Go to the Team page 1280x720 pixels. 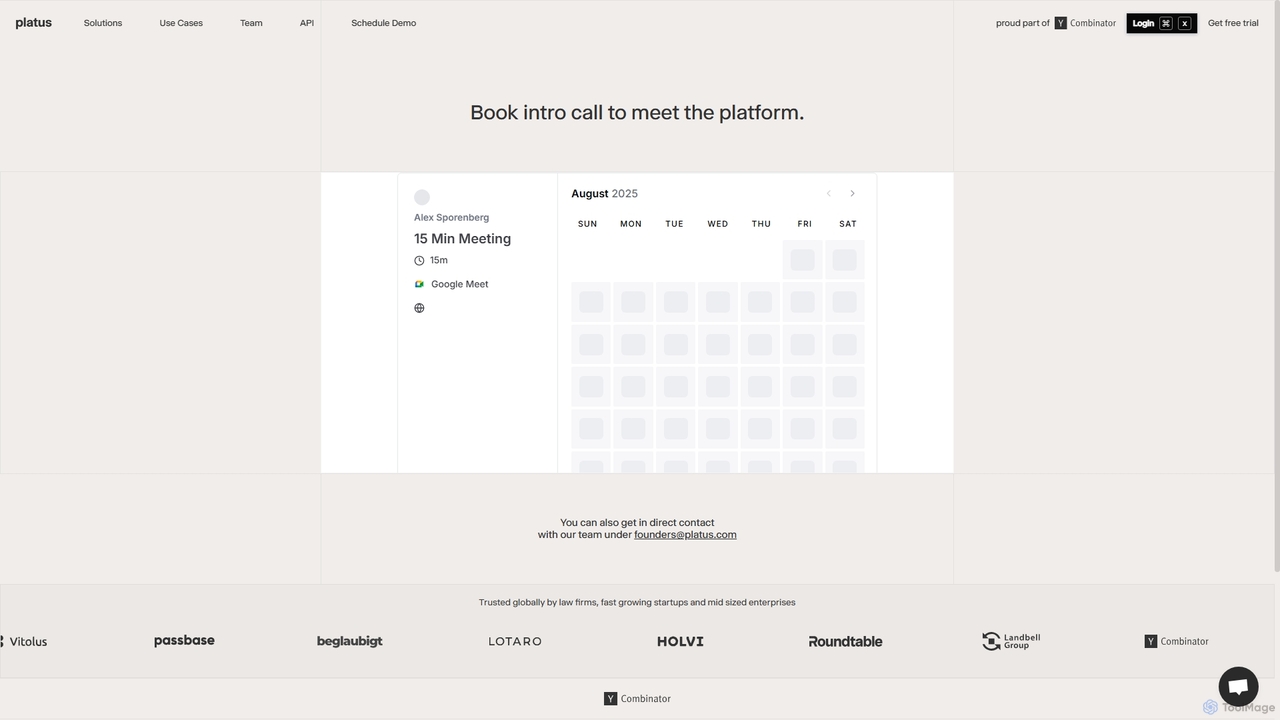pos(251,23)
